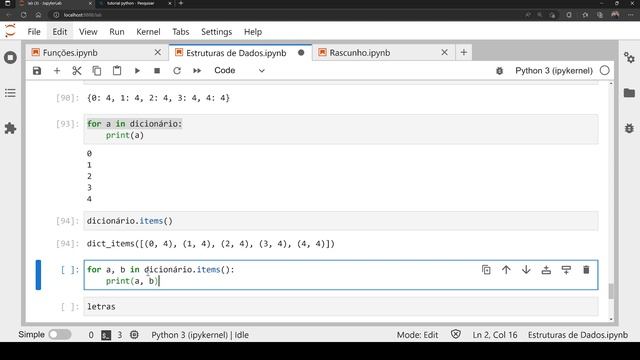Click into the active for-loop items cell

pyautogui.click(x=341, y=275)
